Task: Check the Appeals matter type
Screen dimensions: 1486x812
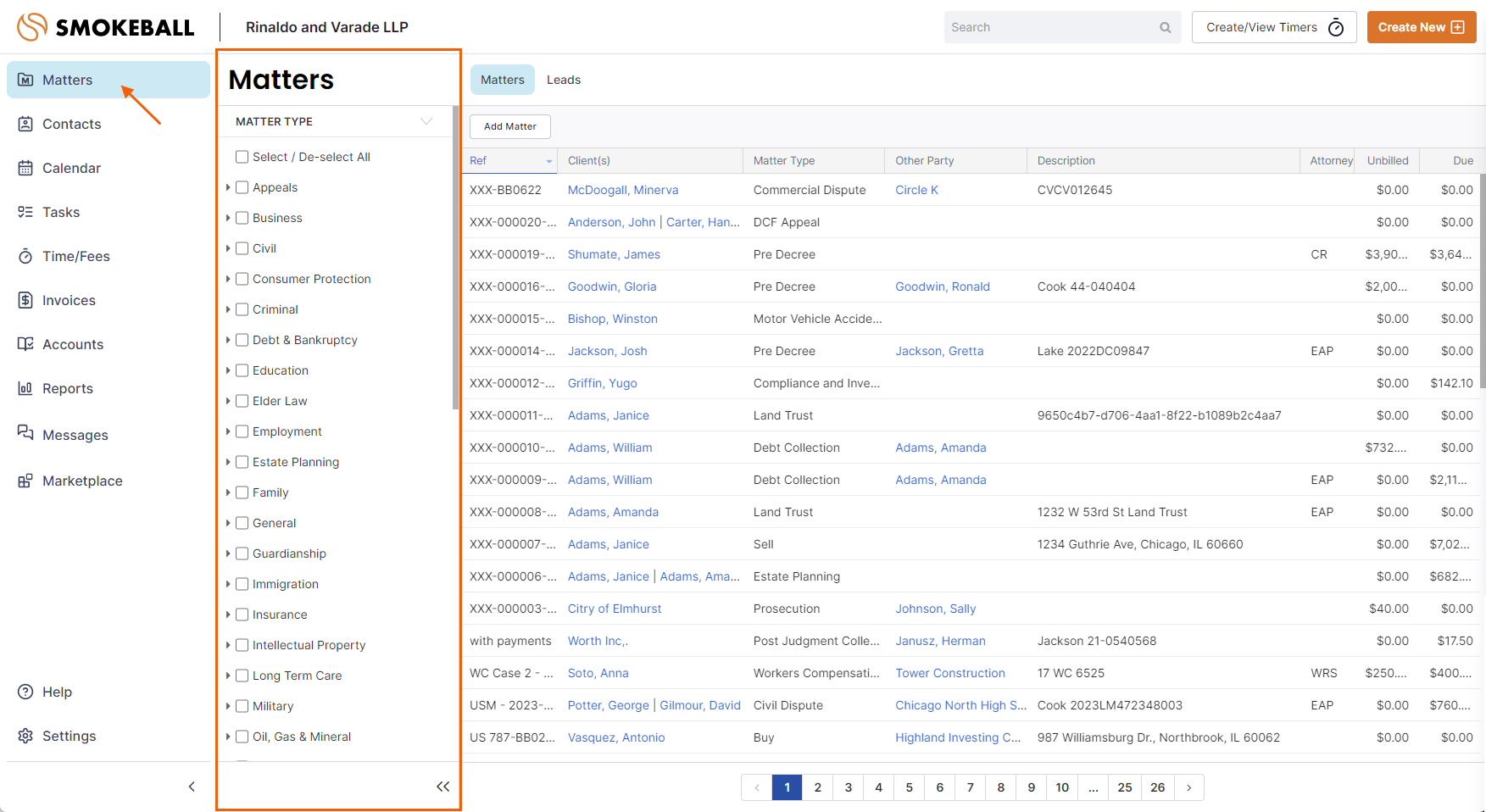Action: (242, 187)
